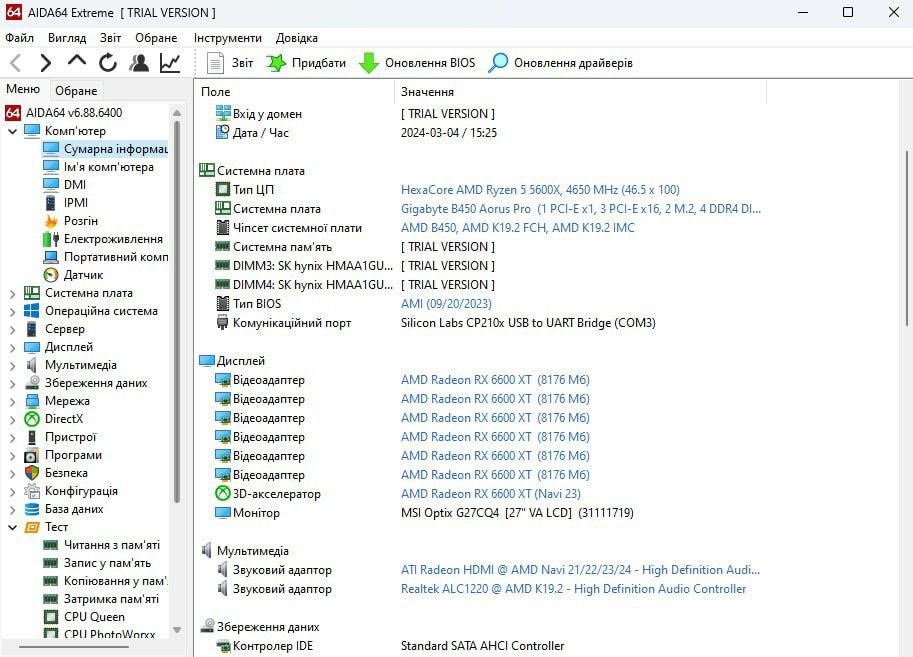Click the Refresh toolbar icon
This screenshot has width=913, height=657.
pos(108,62)
